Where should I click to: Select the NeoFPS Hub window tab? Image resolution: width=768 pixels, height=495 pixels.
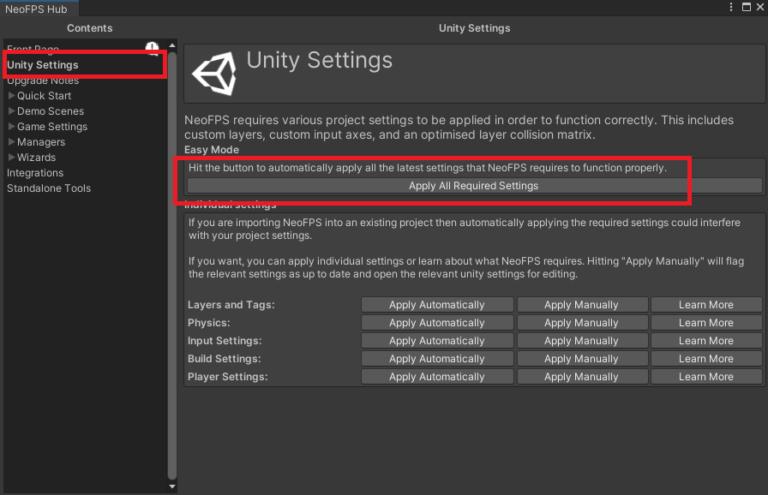coord(36,9)
